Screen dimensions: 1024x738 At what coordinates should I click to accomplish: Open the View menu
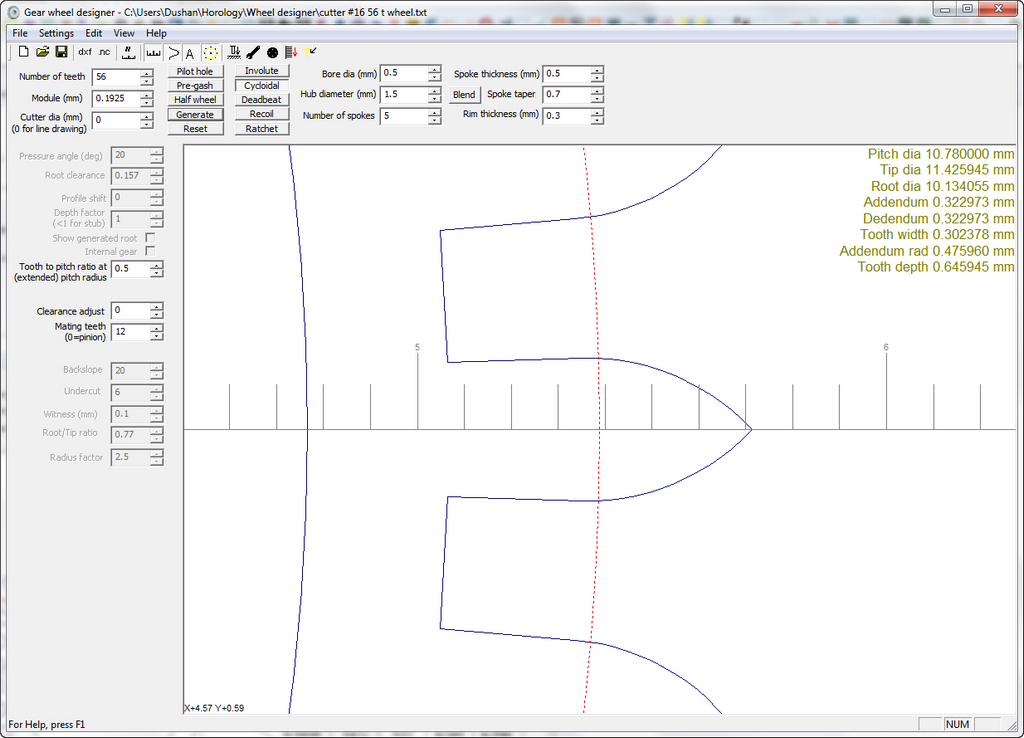(x=124, y=33)
